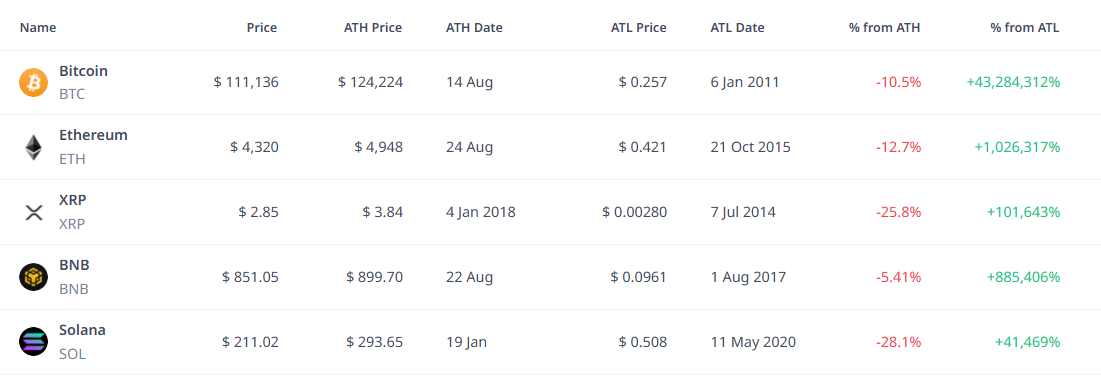Select the BTC ticker symbol text

click(72, 93)
